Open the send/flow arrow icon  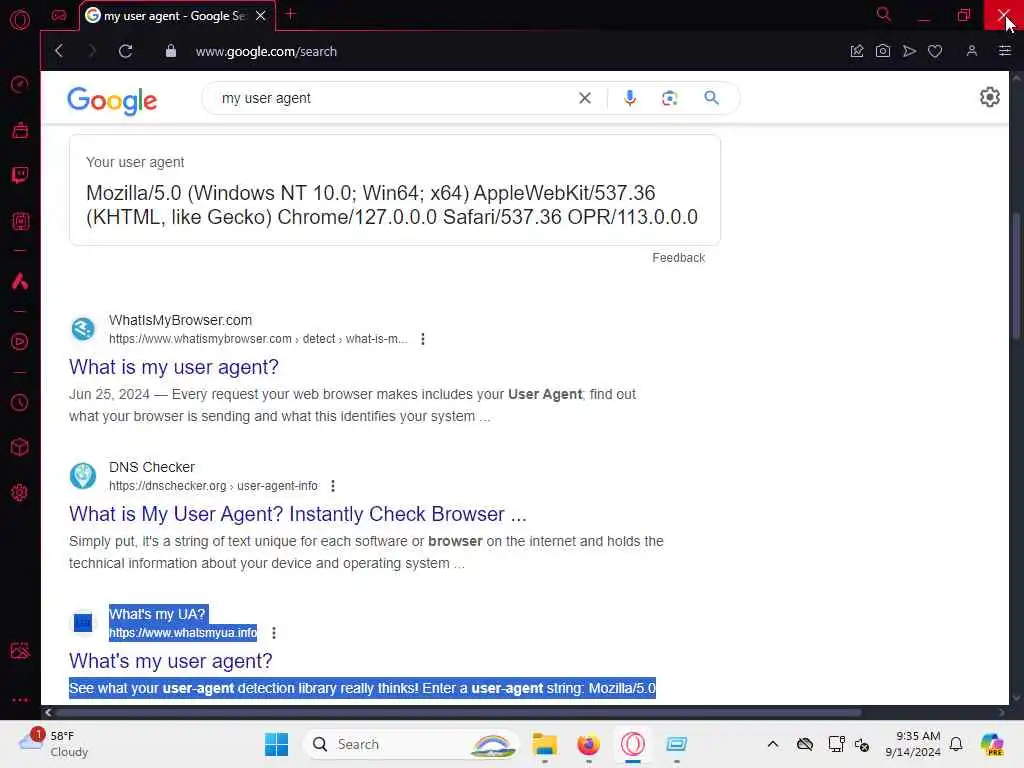pos(909,51)
